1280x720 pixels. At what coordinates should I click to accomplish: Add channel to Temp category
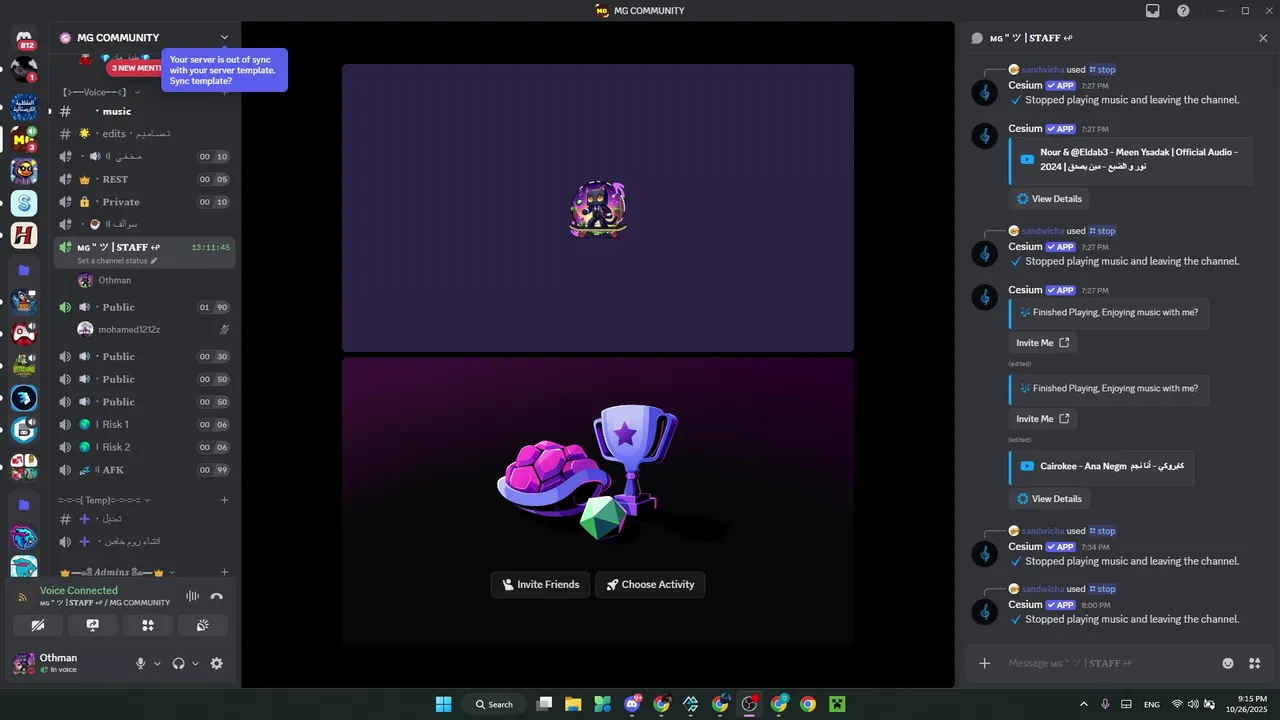(224, 500)
